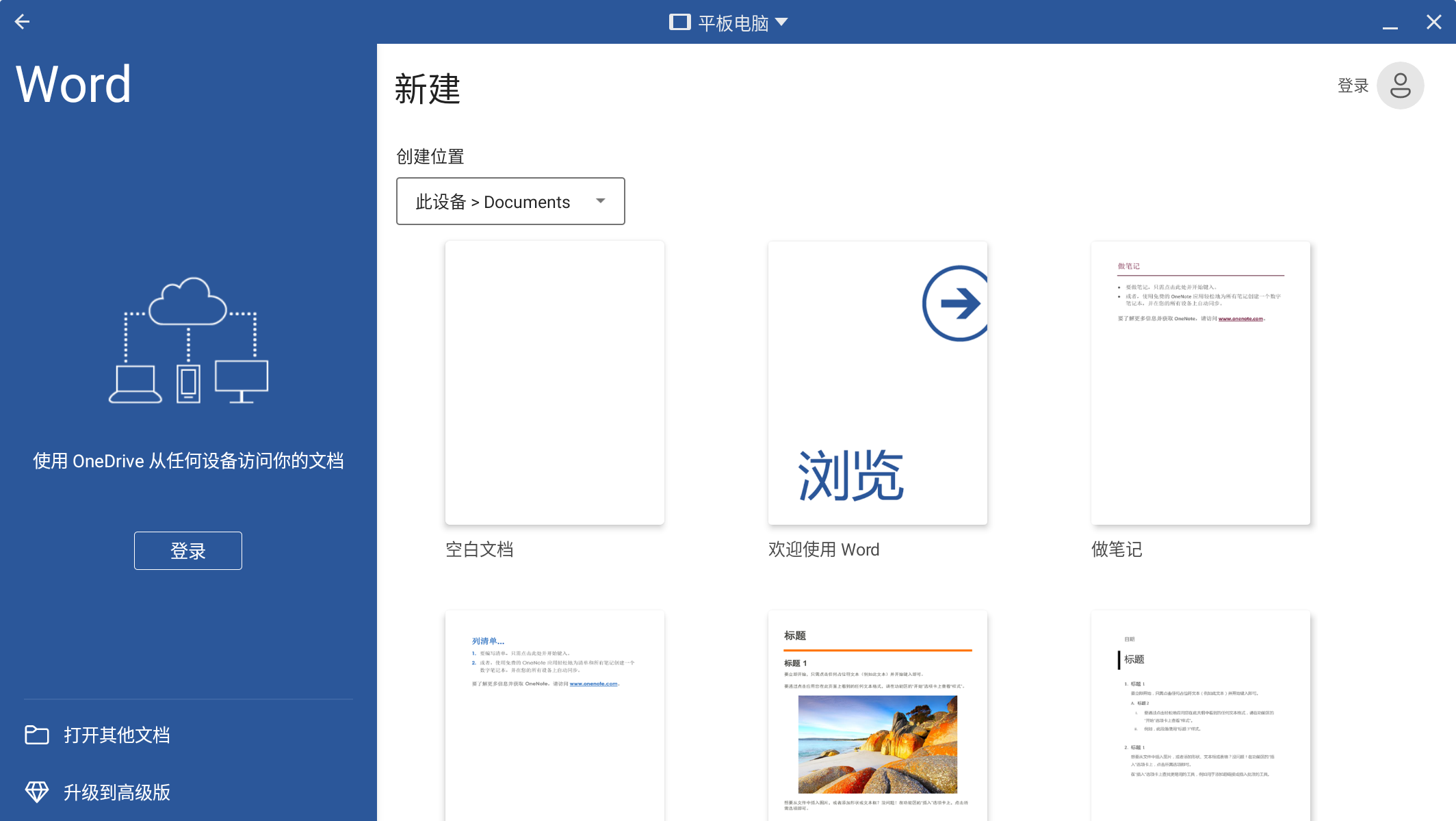
Task: Open the 此设备 > Documents location dropdown
Action: [493, 202]
